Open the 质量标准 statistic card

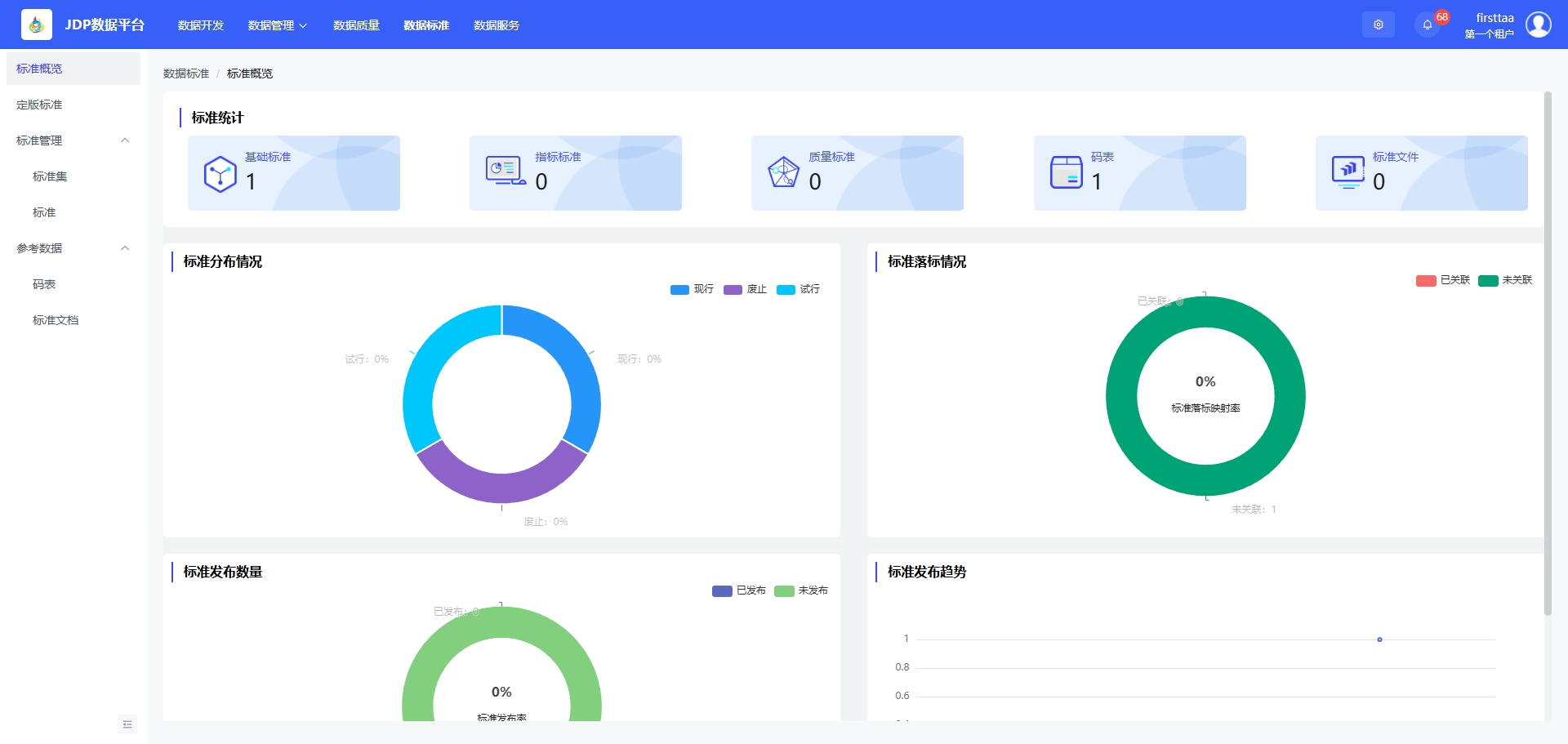pyautogui.click(x=857, y=173)
